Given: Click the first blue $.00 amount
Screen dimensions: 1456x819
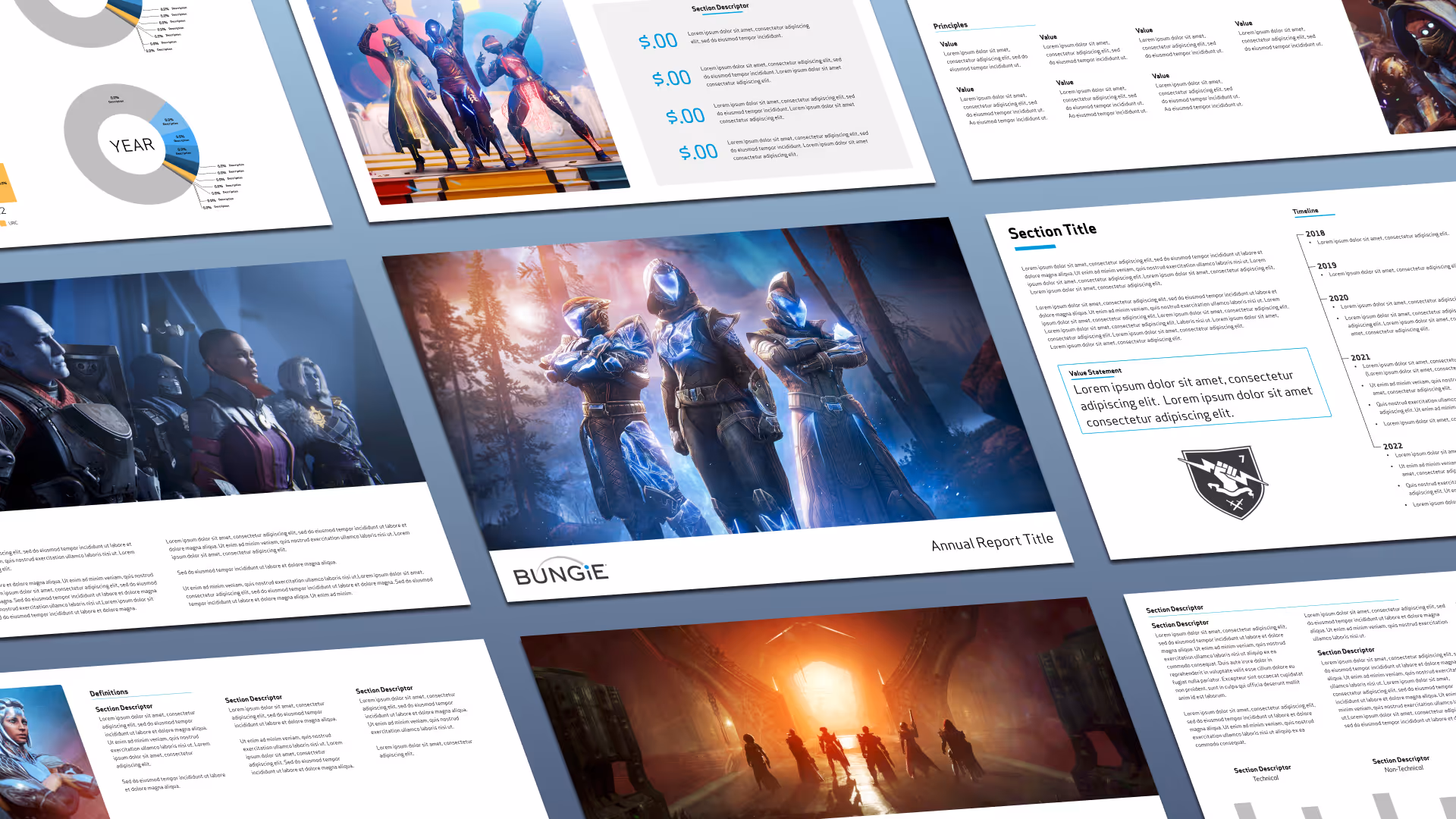Looking at the screenshot, I should coord(657,41).
